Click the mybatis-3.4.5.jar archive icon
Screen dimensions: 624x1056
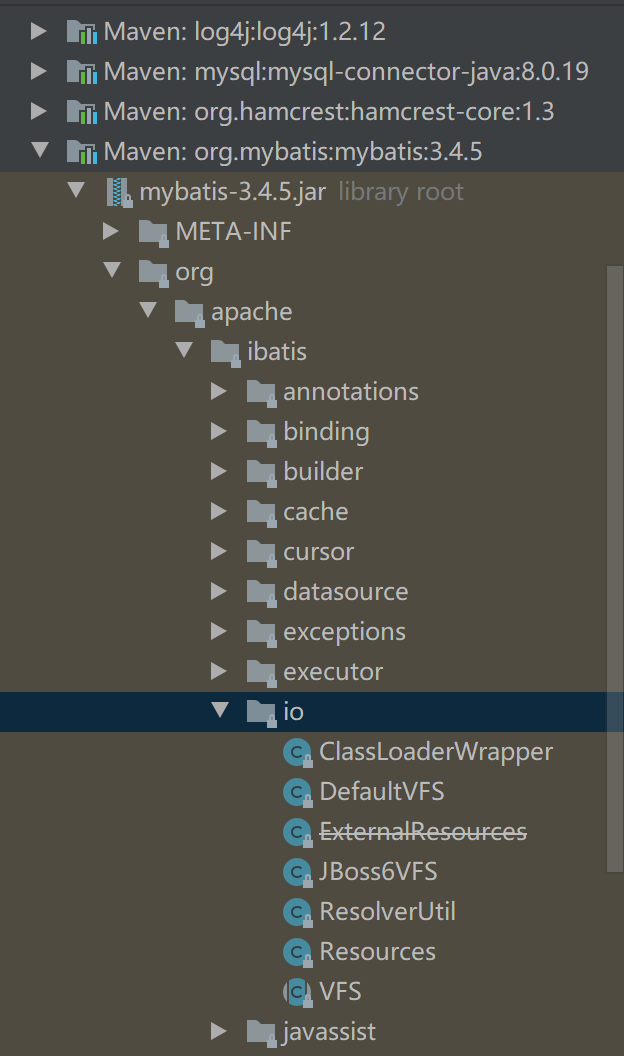coord(120,191)
